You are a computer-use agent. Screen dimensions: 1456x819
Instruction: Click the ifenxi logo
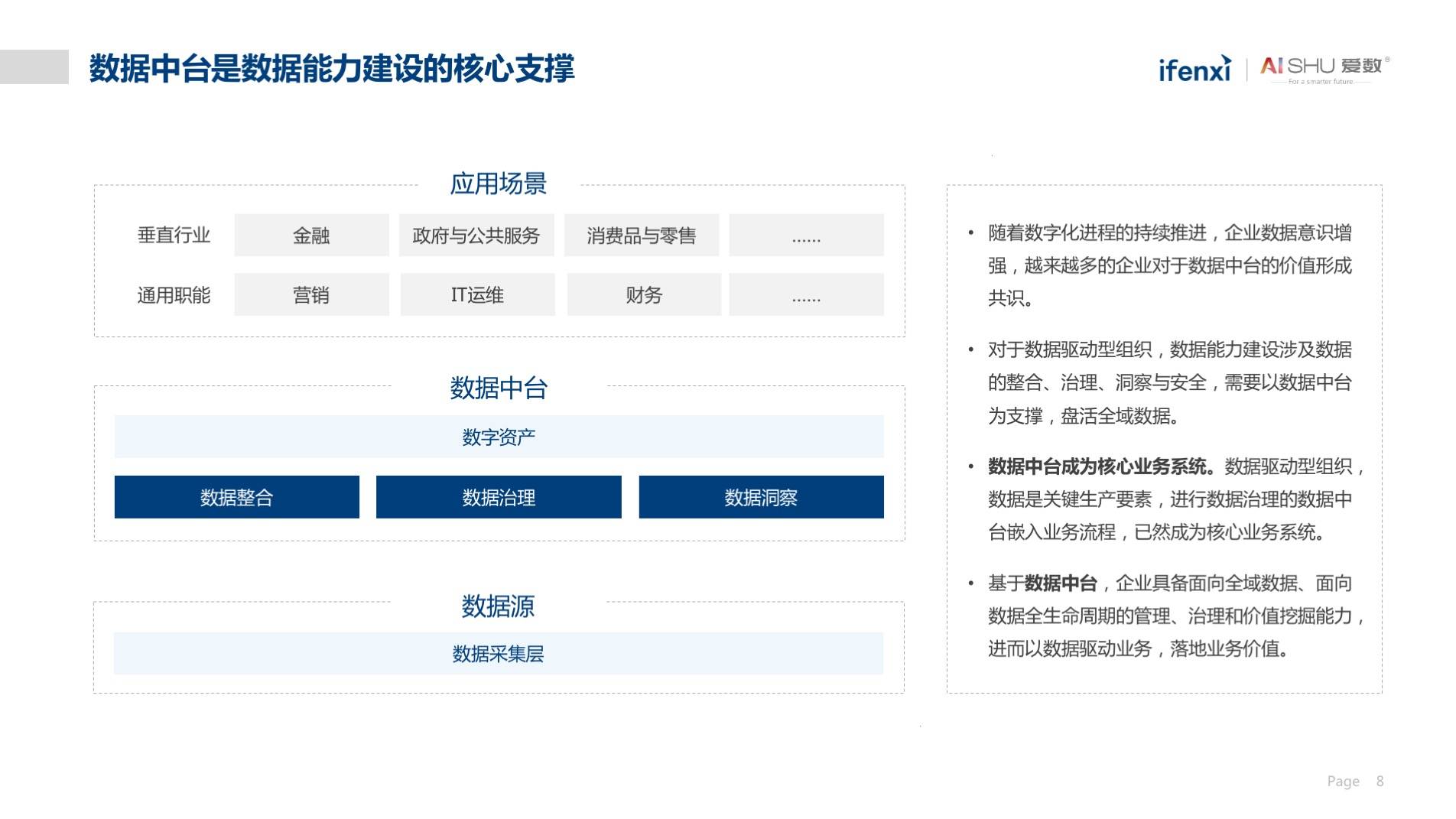(1194, 69)
